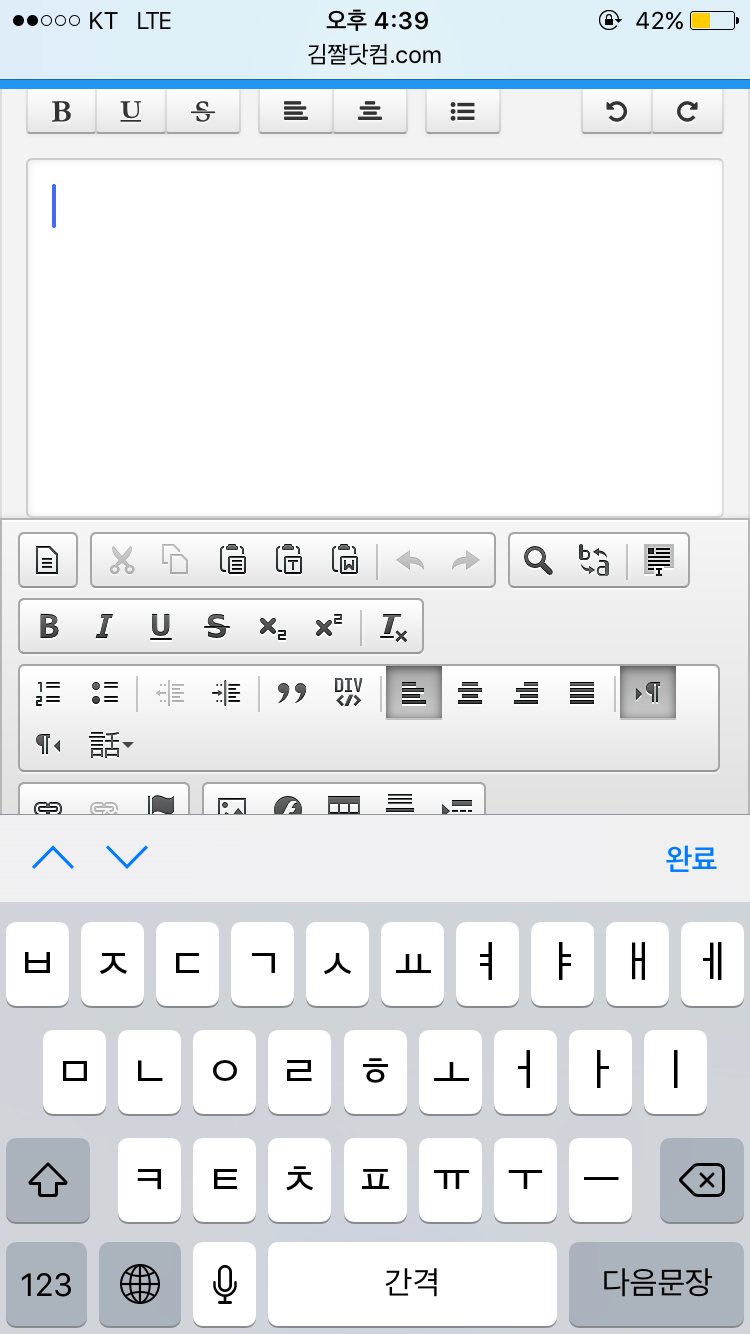
Task: Open the language dropdown
Action: coord(110,744)
